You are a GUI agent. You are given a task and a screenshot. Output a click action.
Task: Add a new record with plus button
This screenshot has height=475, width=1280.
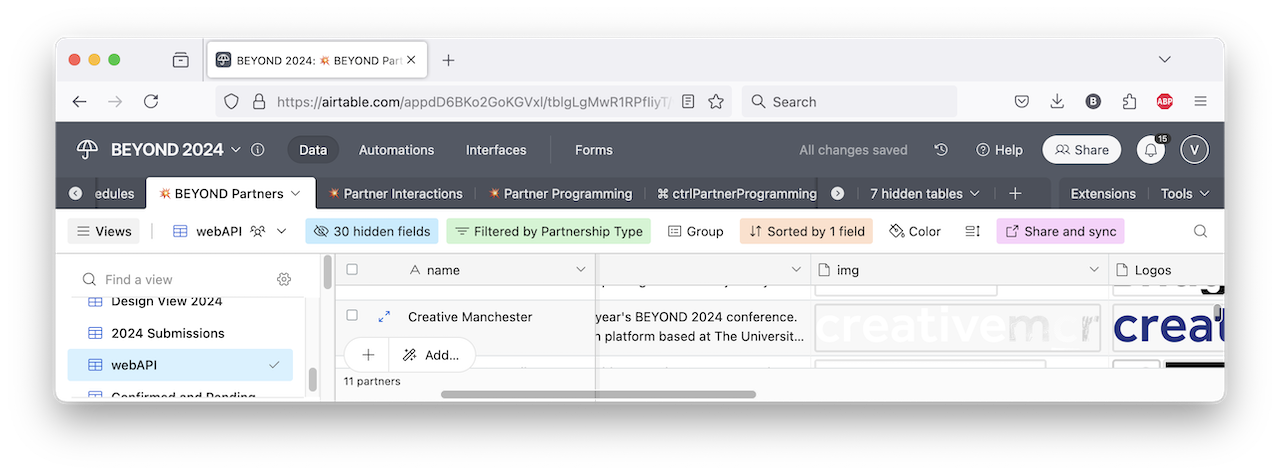pyautogui.click(x=368, y=354)
